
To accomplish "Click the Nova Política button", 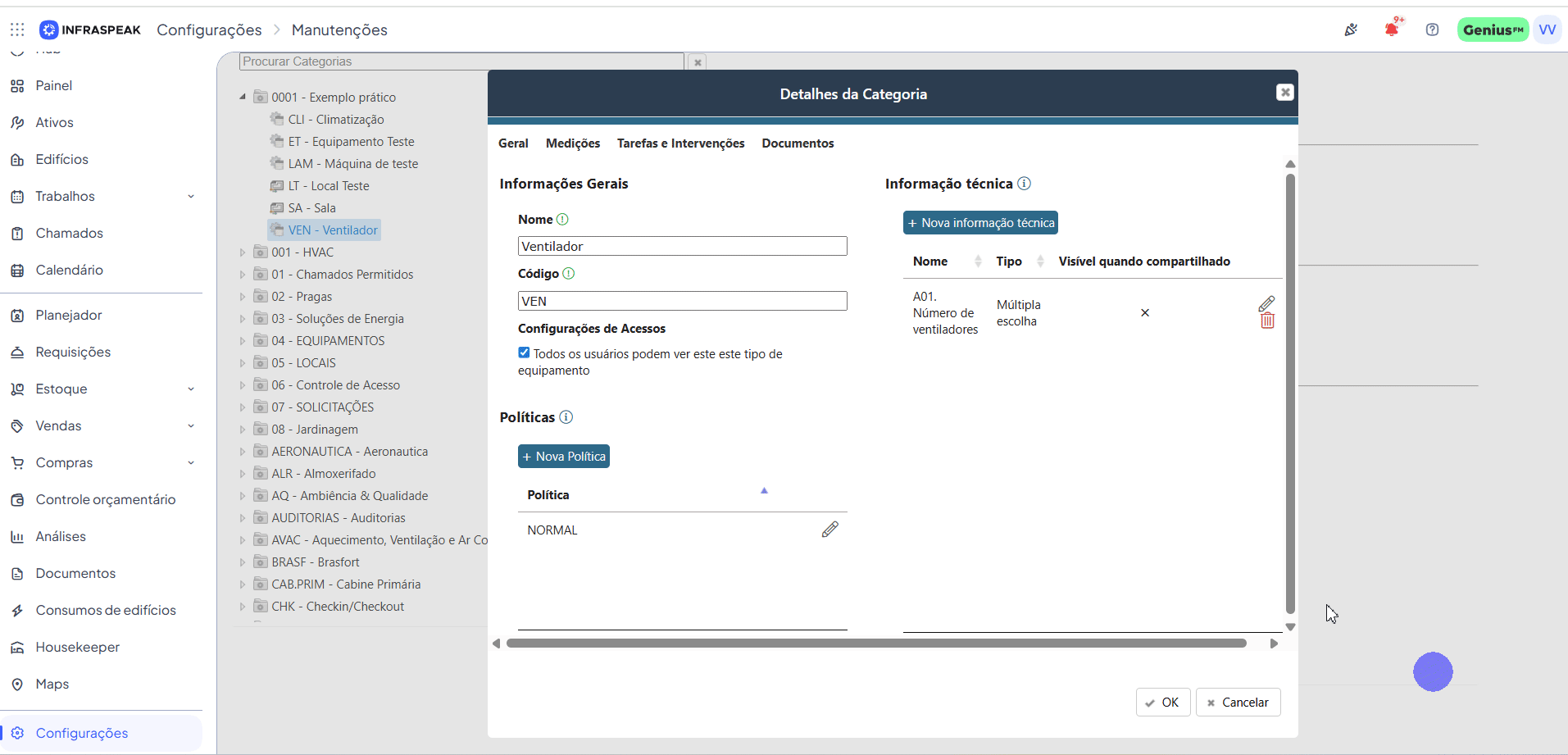I will coord(564,457).
